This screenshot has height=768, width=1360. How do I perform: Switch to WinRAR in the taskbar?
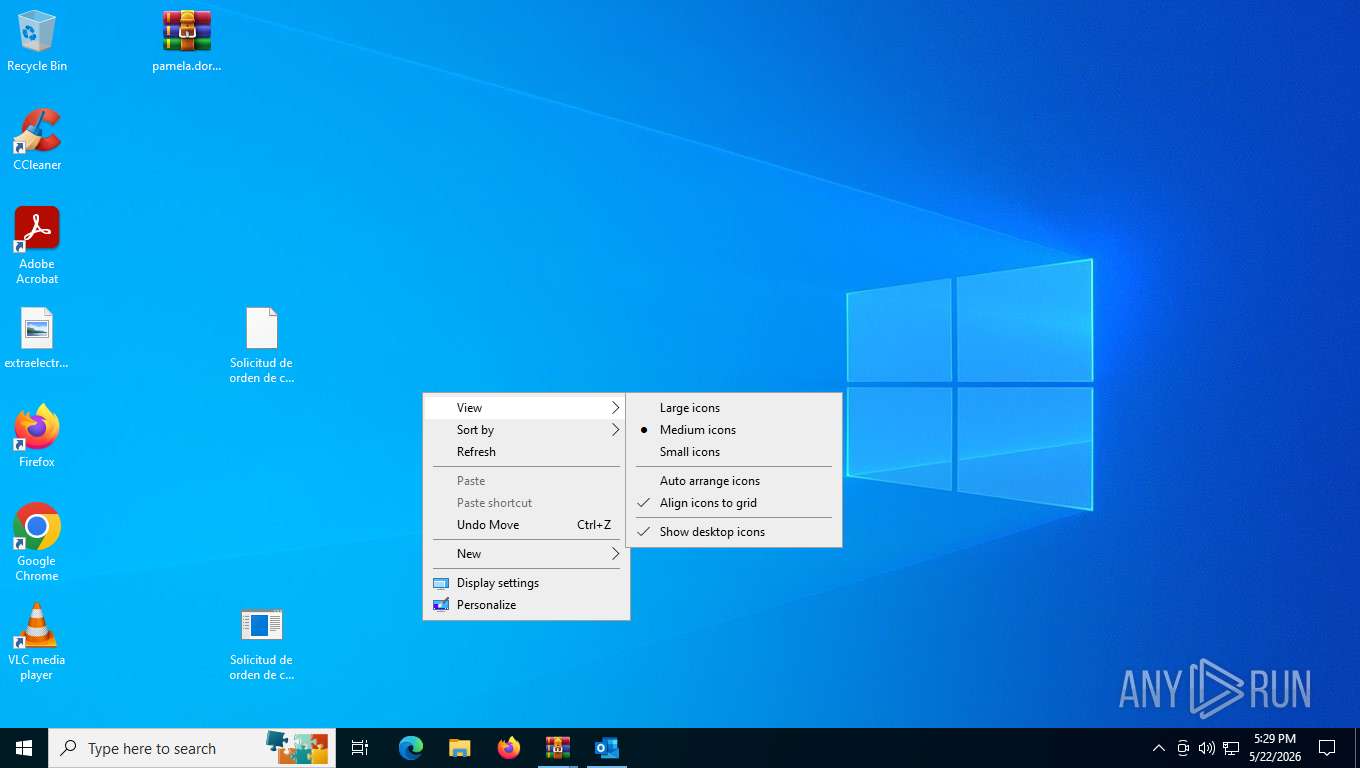click(558, 748)
